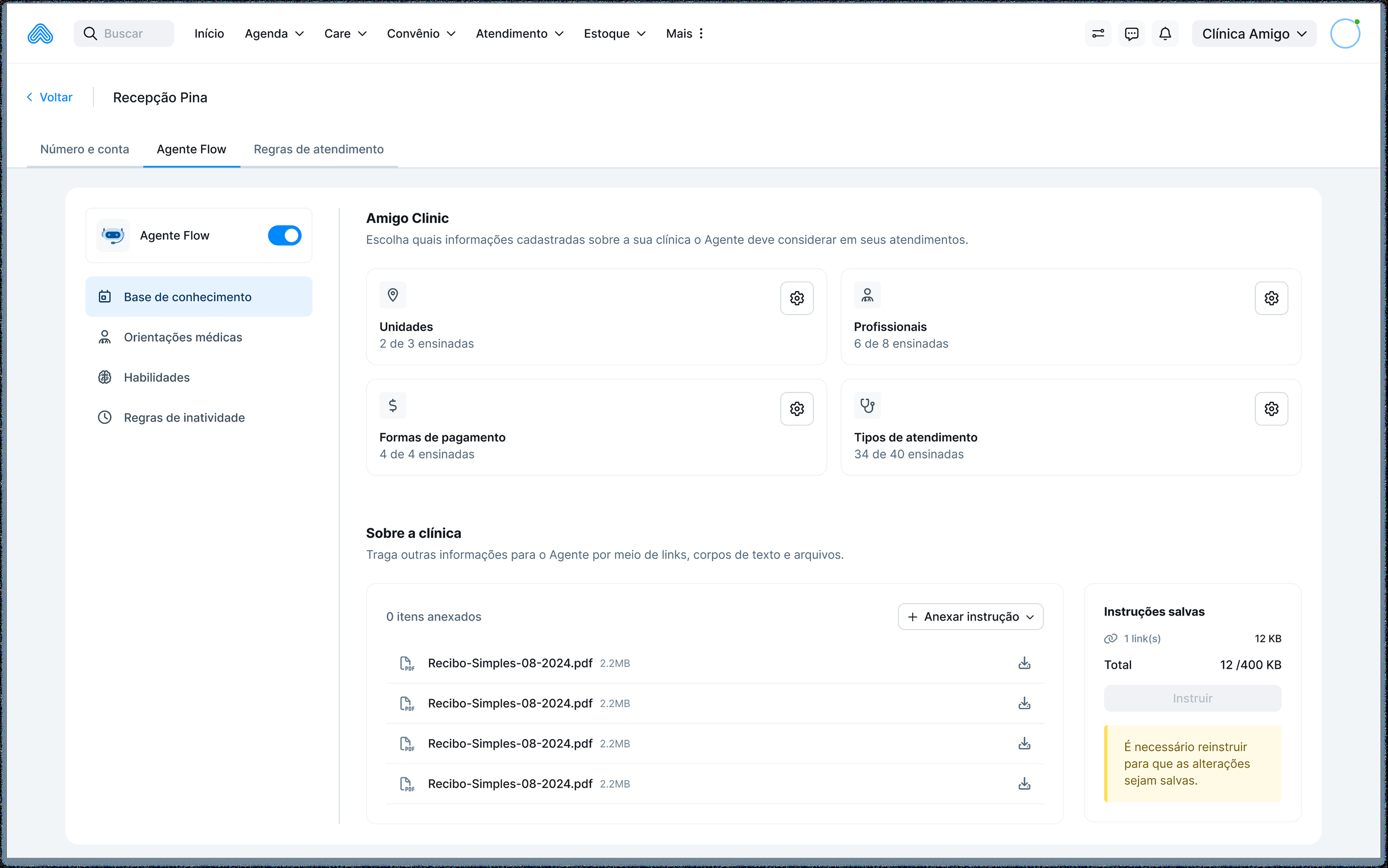1388x868 pixels.
Task: Click the reinstruir warning notice
Action: coord(1192,763)
